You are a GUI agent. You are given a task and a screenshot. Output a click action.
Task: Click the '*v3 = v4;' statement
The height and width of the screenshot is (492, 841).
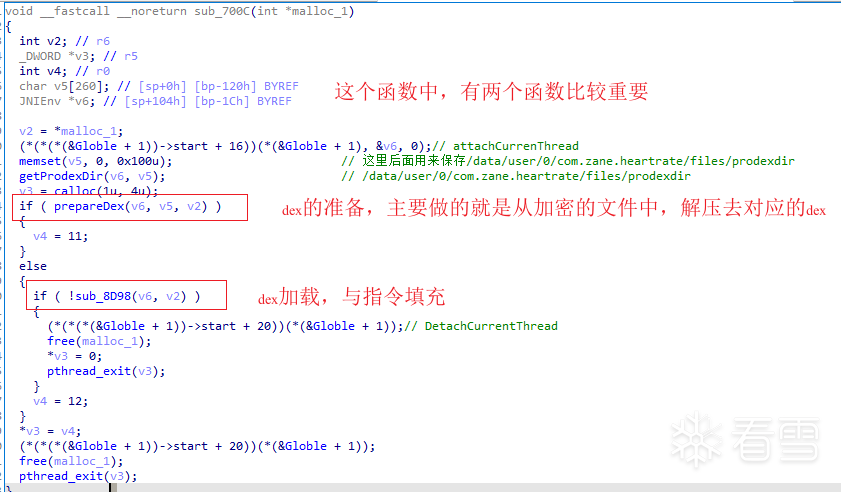[x=50, y=432]
